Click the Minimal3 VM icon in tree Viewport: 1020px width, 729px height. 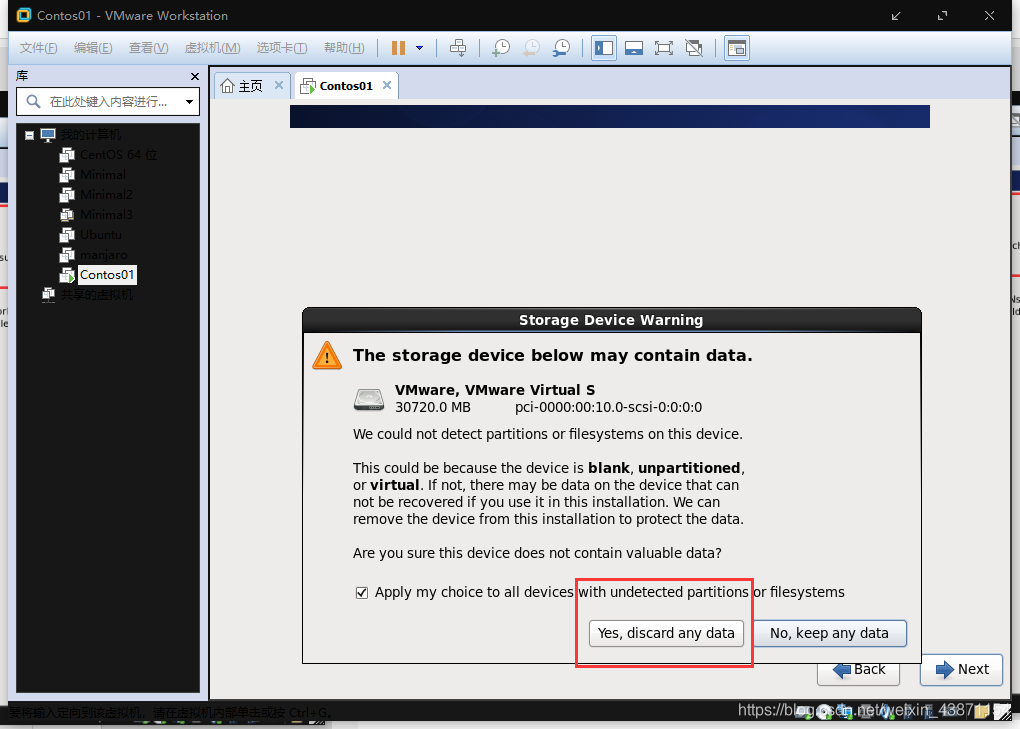pyautogui.click(x=67, y=215)
